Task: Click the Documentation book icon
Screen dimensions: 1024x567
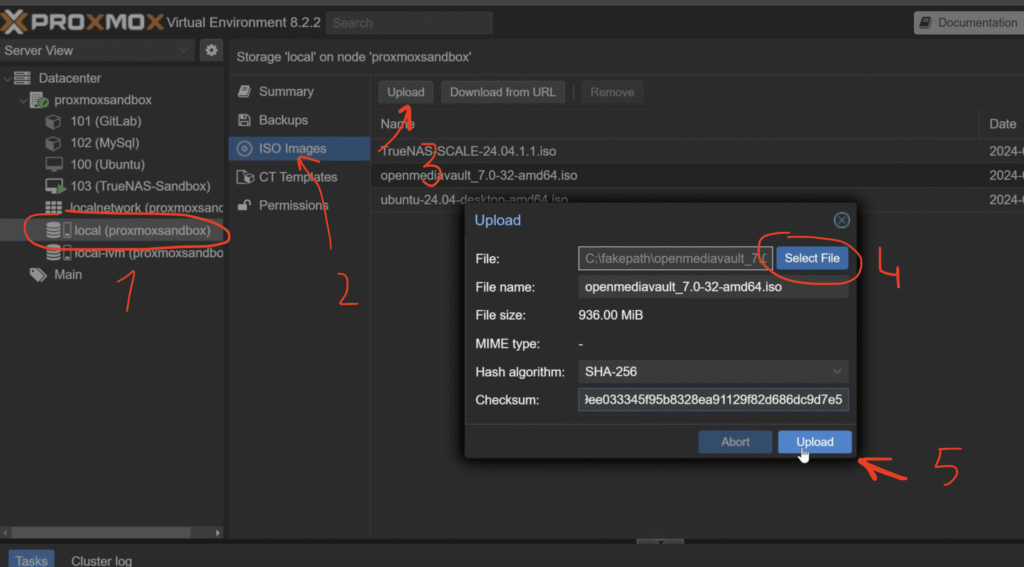Action: click(925, 23)
